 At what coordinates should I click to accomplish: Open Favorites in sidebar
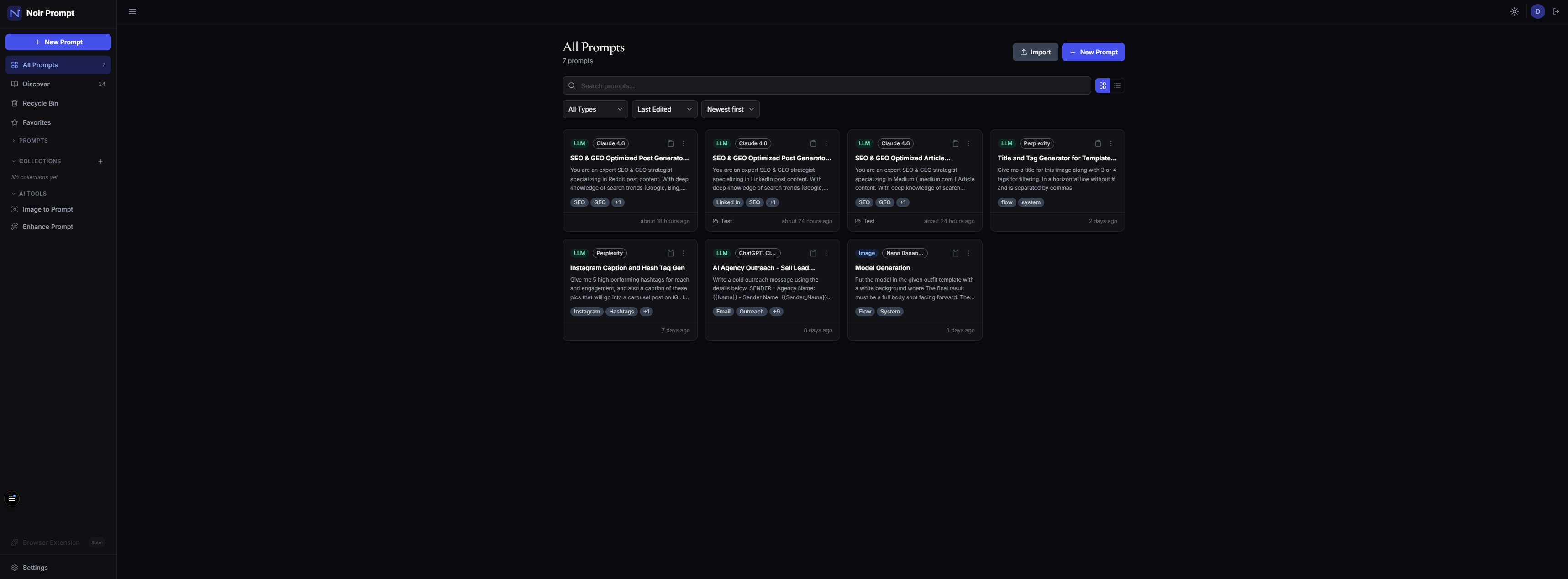pos(37,122)
